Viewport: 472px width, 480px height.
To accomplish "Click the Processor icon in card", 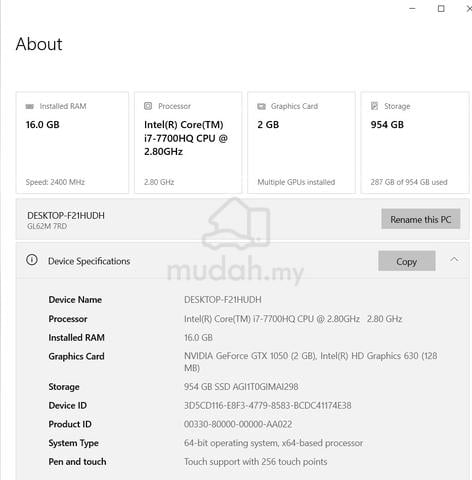I will [x=148, y=106].
